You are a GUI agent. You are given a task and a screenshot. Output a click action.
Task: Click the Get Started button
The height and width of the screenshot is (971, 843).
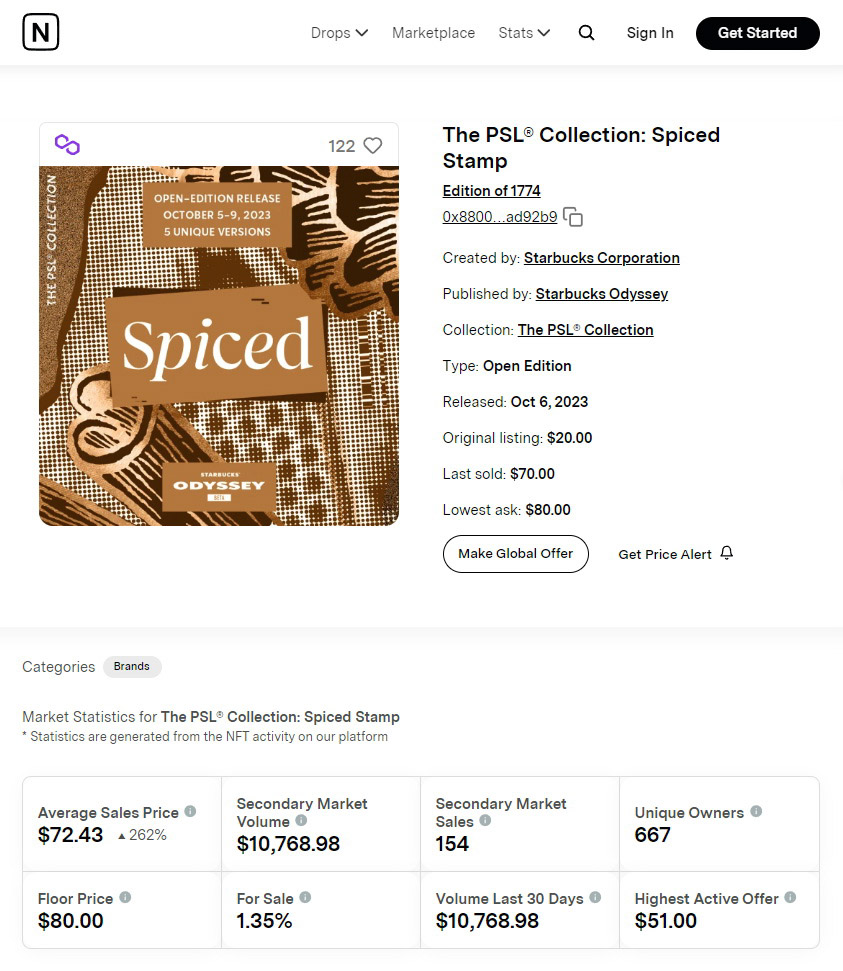tap(758, 33)
